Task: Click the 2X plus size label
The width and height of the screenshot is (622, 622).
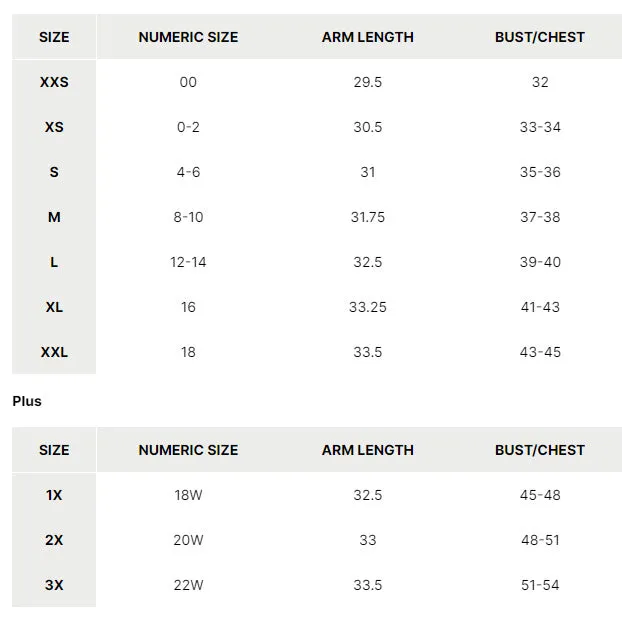Action: (x=54, y=540)
